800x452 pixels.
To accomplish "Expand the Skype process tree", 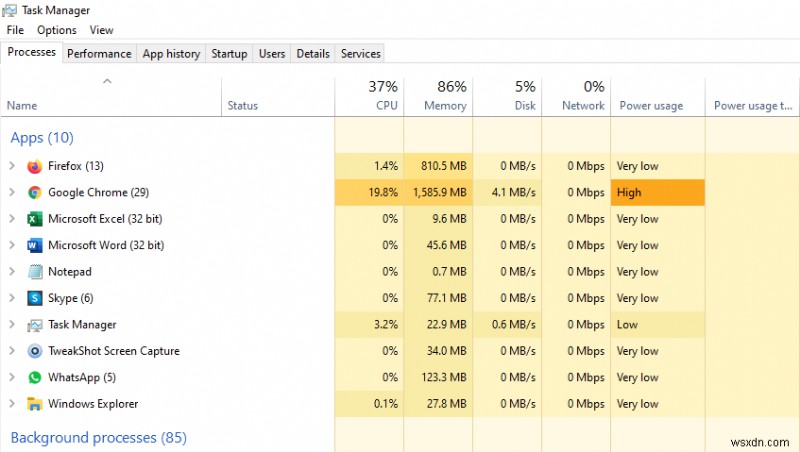I will 12,298.
